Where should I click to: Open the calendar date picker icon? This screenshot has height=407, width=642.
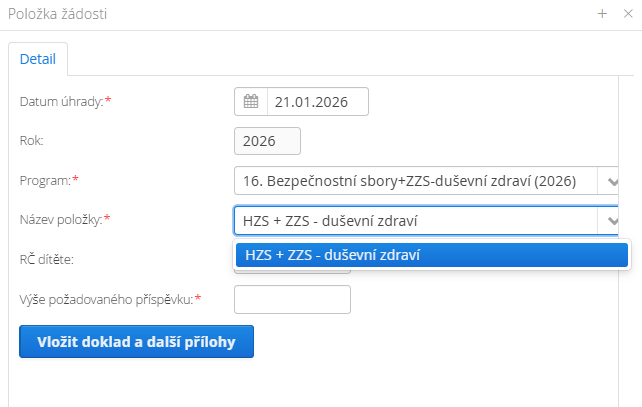(251, 102)
